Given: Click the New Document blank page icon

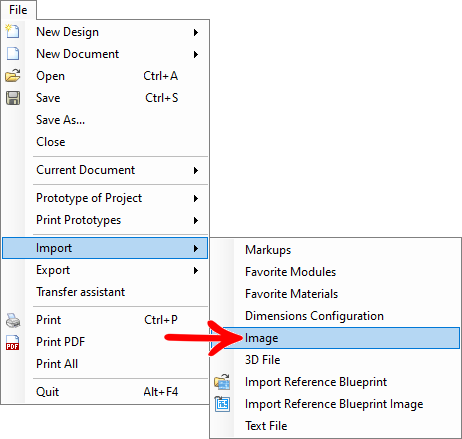Looking at the screenshot, I should coord(13,53).
